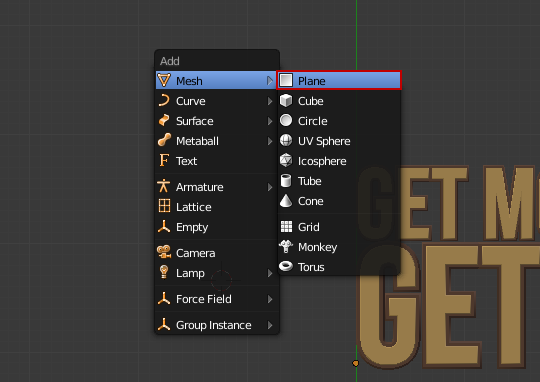
Task: Click the Empty axes icon
Action: pos(164,226)
